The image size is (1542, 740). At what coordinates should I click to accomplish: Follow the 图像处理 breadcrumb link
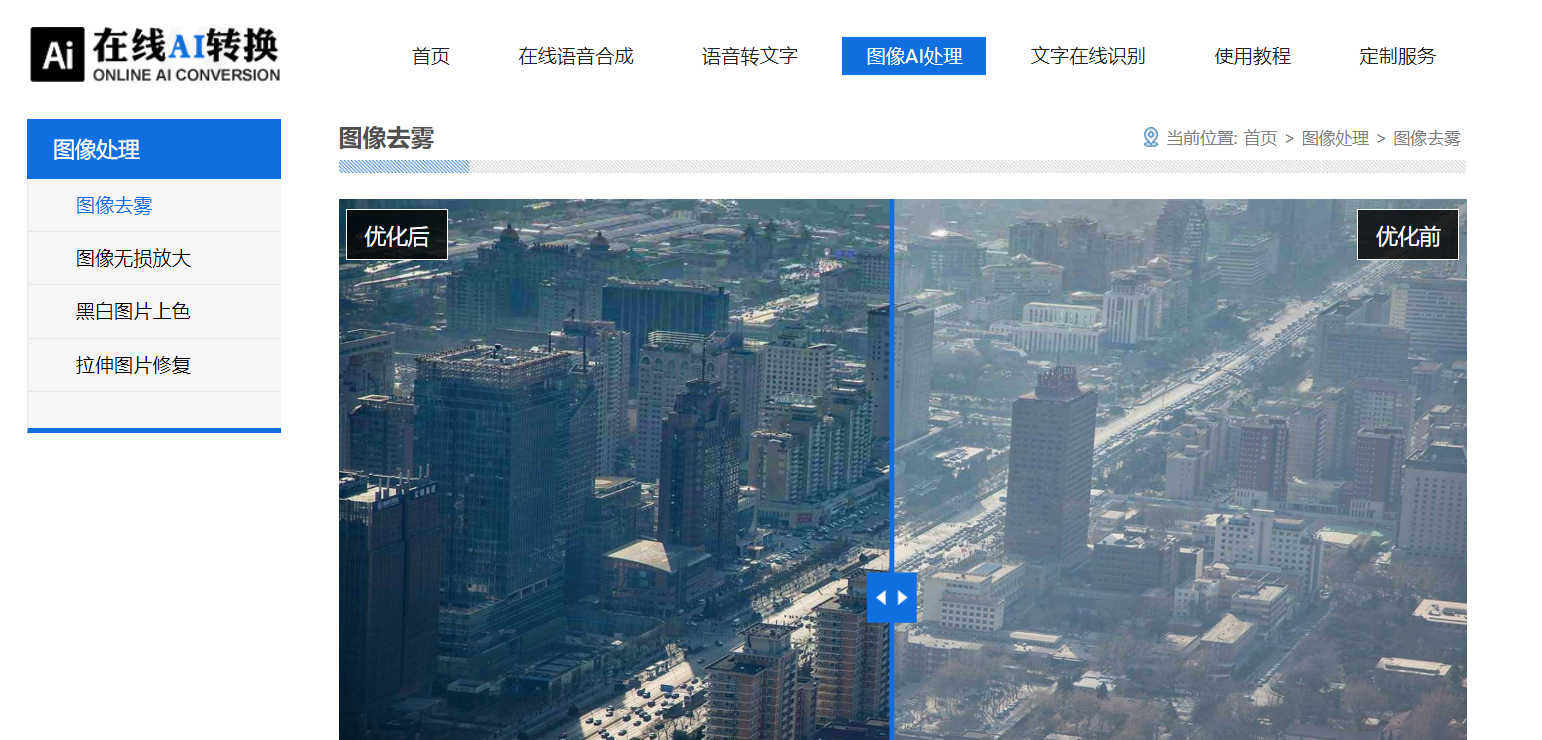[1335, 138]
